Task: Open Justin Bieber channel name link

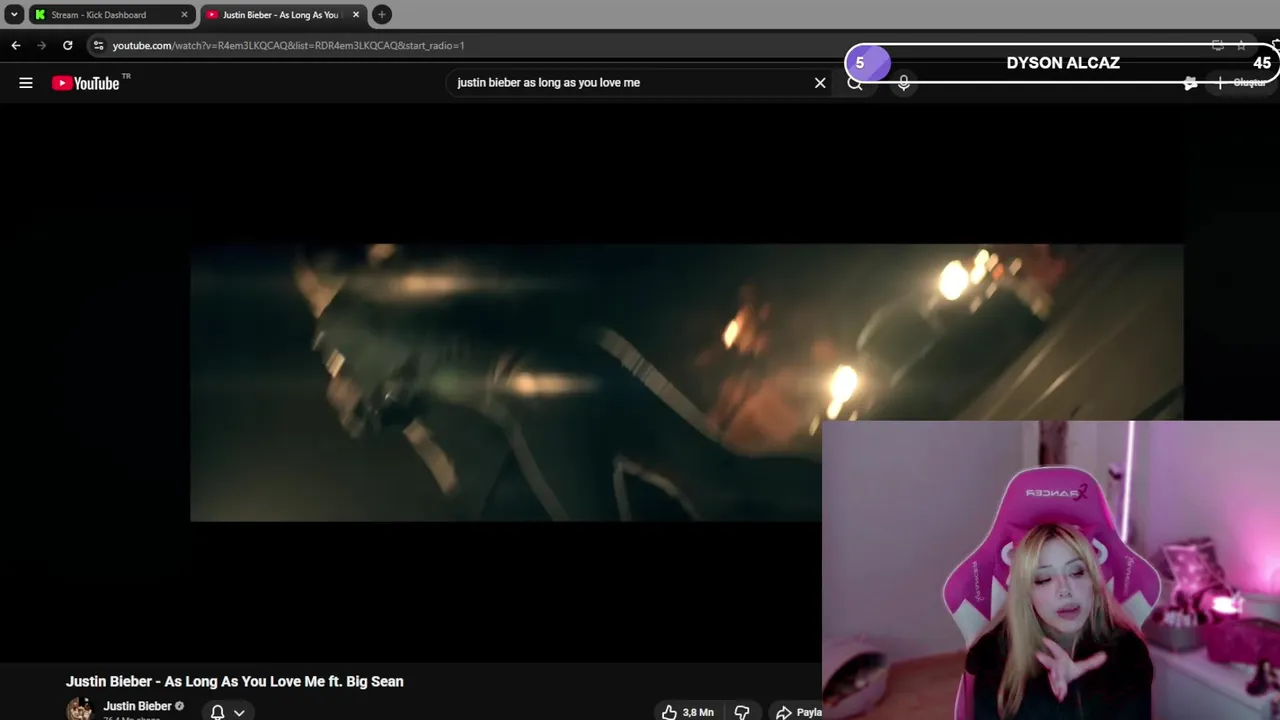Action: click(137, 706)
